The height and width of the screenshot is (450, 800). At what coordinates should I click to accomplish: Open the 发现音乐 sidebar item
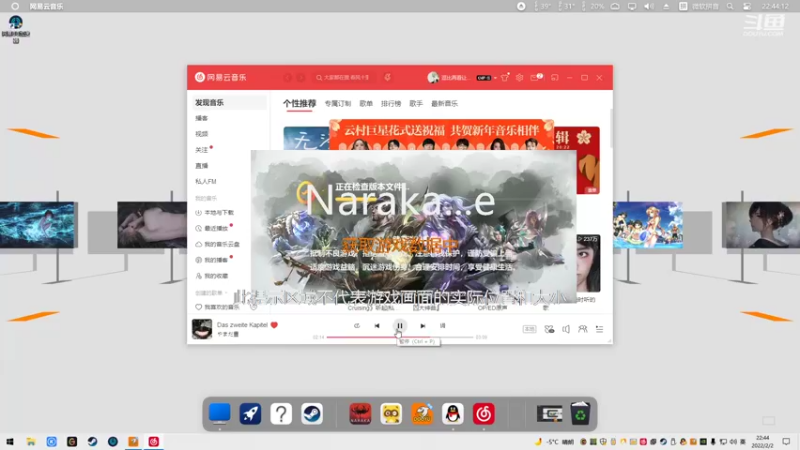[228, 103]
